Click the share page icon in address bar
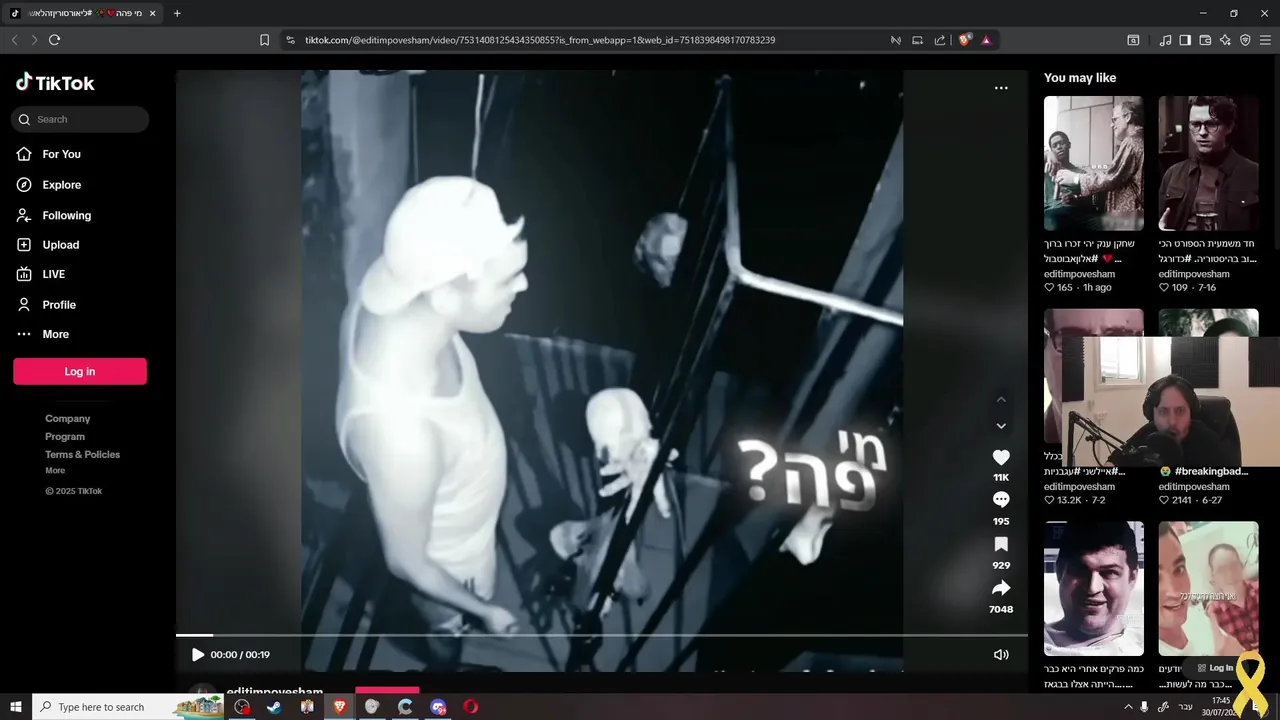 click(x=940, y=40)
